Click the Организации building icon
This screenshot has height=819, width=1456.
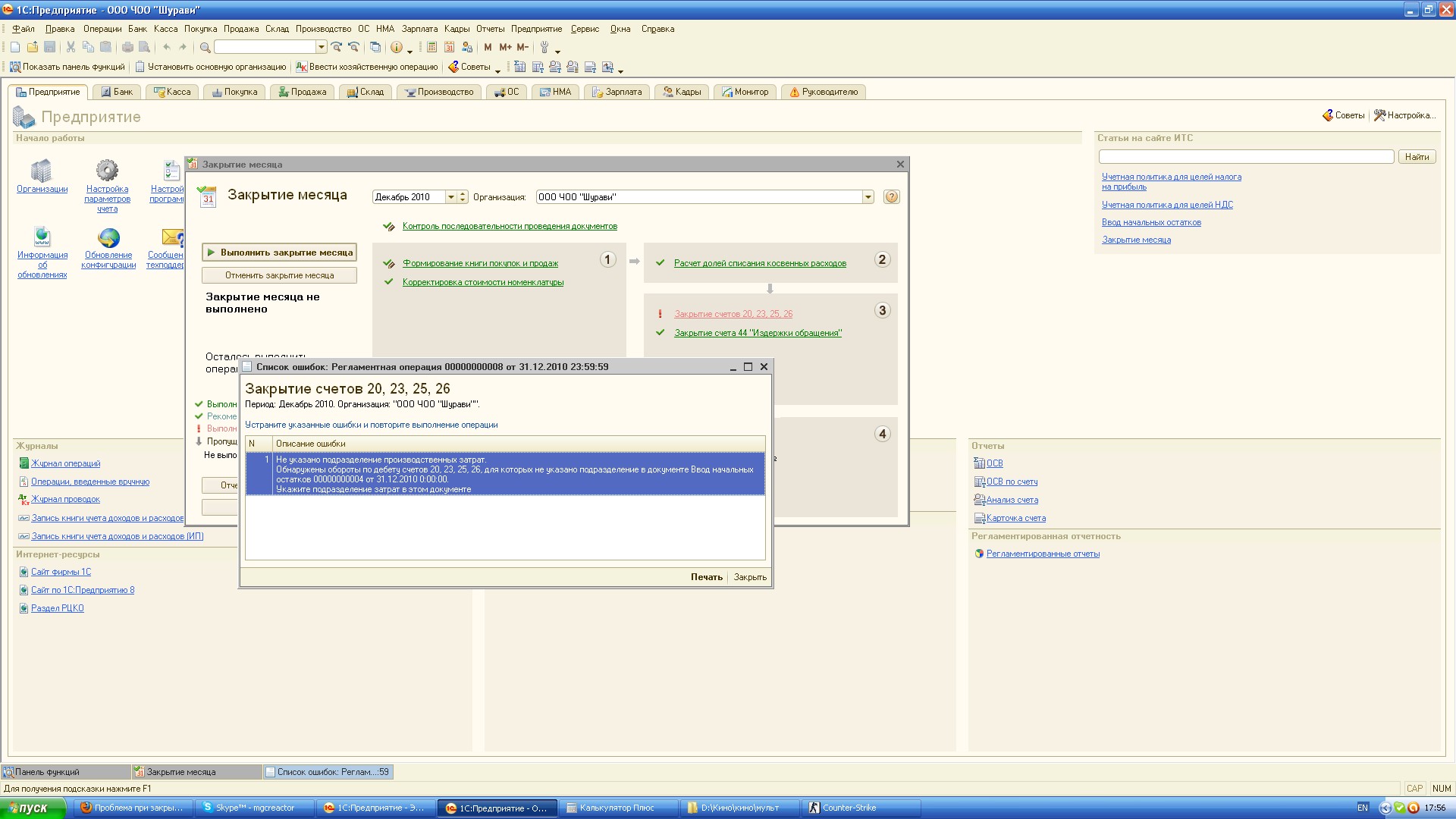pyautogui.click(x=42, y=171)
